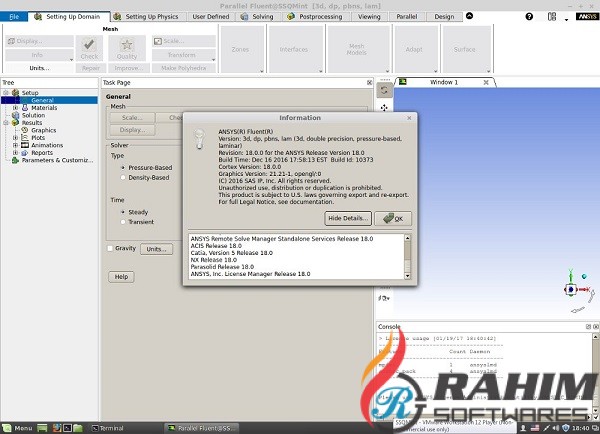
Task: Collapse the Setup tree node
Action: (x=6, y=93)
